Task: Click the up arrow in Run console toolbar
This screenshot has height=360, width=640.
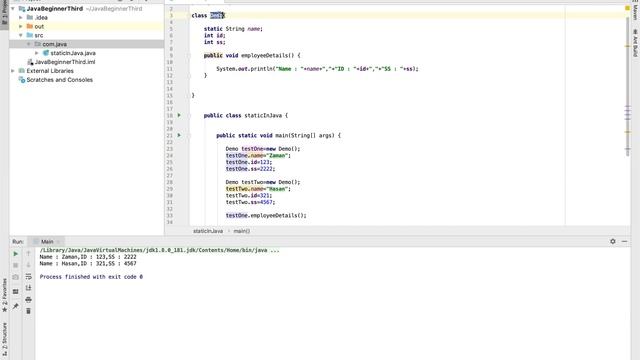Action: click(x=28, y=254)
